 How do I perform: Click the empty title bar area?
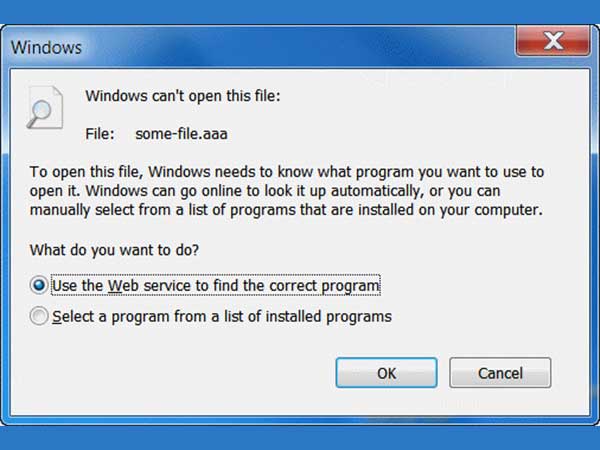298,47
